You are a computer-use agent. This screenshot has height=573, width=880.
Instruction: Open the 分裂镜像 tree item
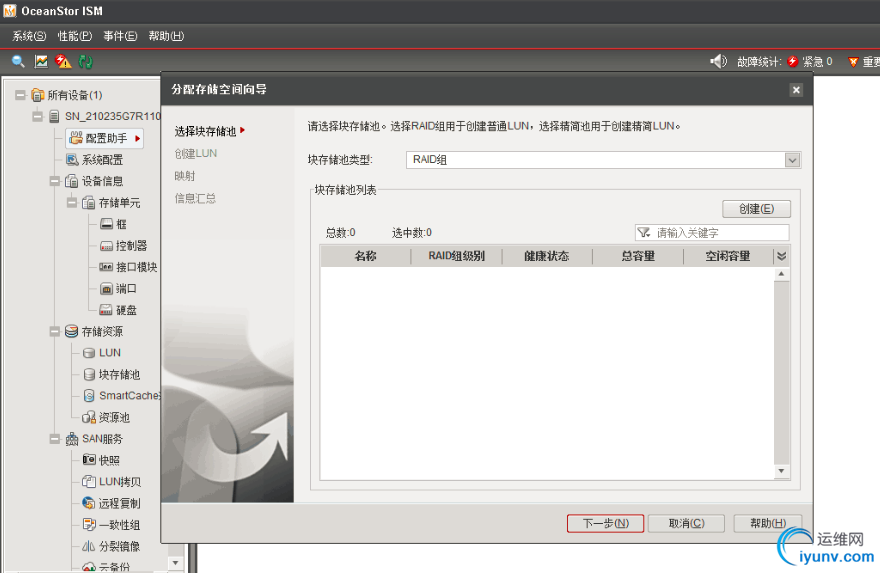[111, 546]
